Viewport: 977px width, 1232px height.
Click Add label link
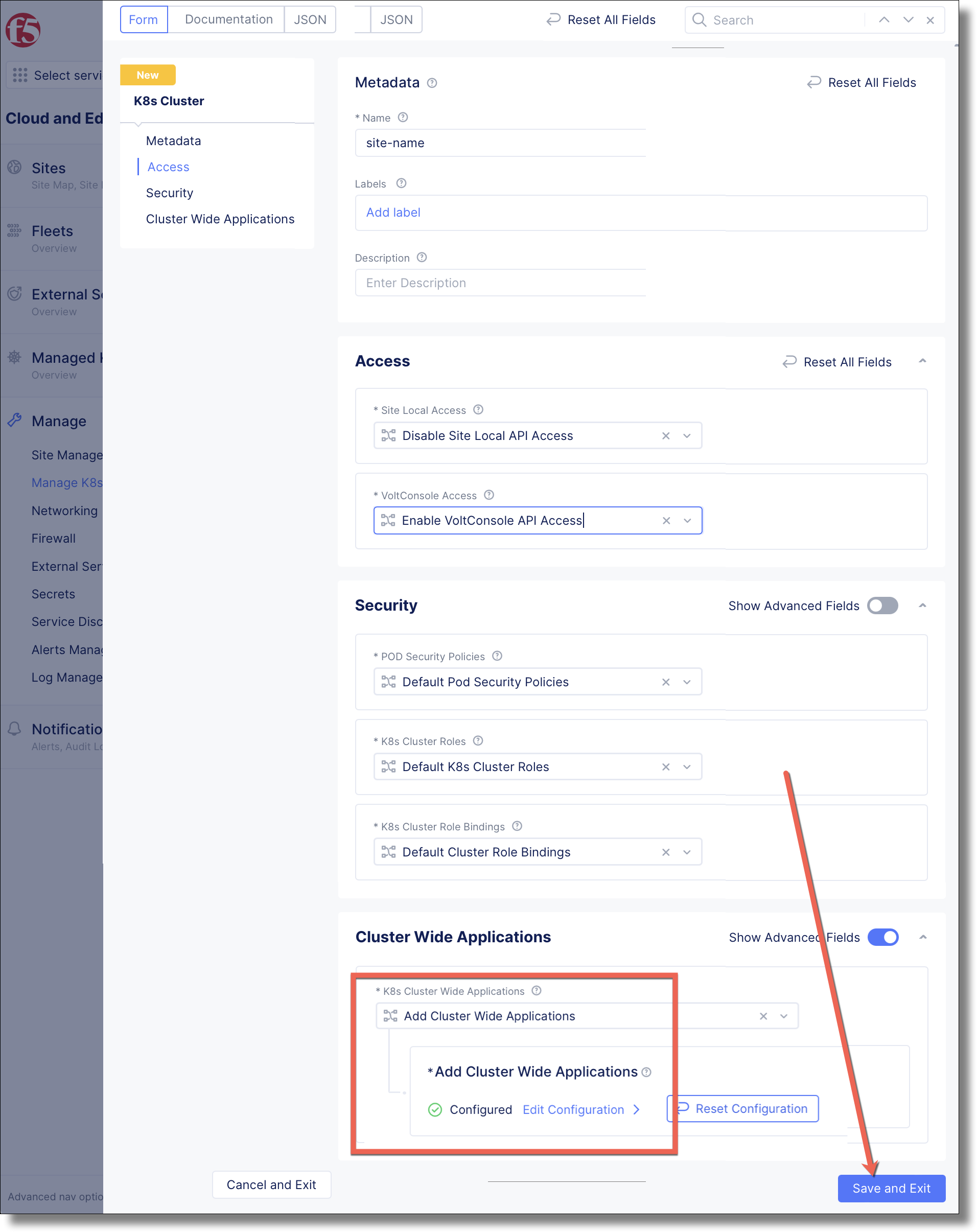[393, 213]
